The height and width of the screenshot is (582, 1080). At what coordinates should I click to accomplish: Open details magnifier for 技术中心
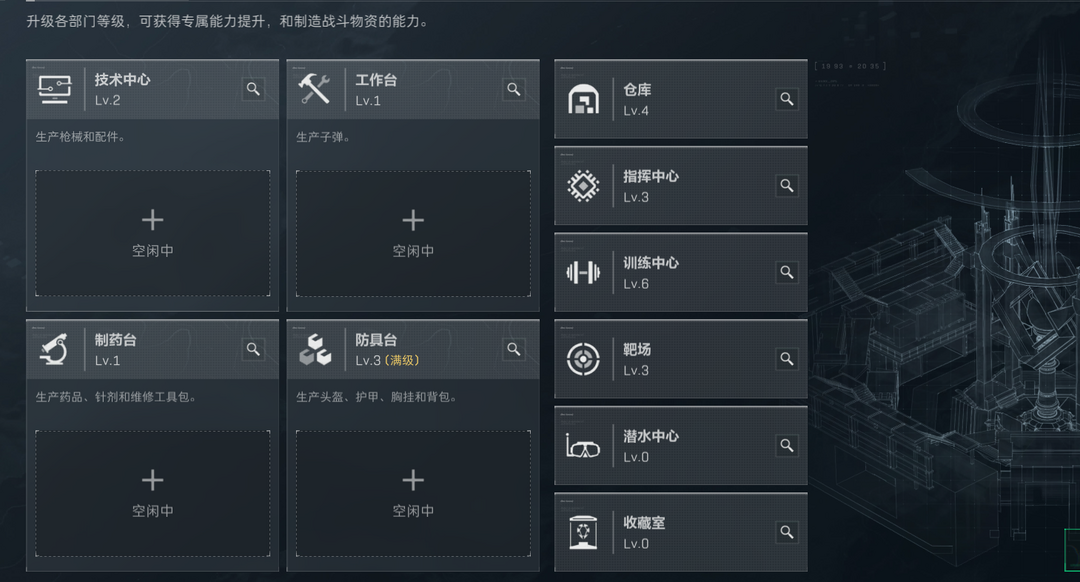[x=253, y=89]
